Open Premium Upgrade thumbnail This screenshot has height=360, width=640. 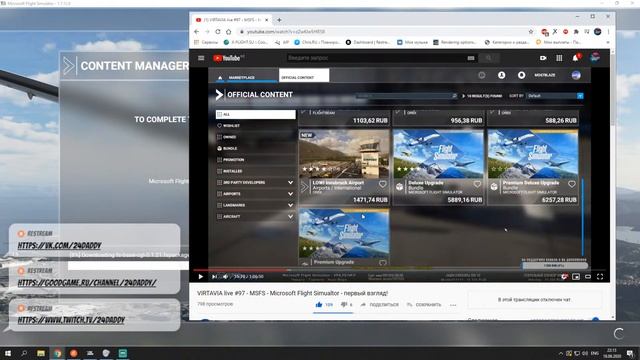[344, 233]
